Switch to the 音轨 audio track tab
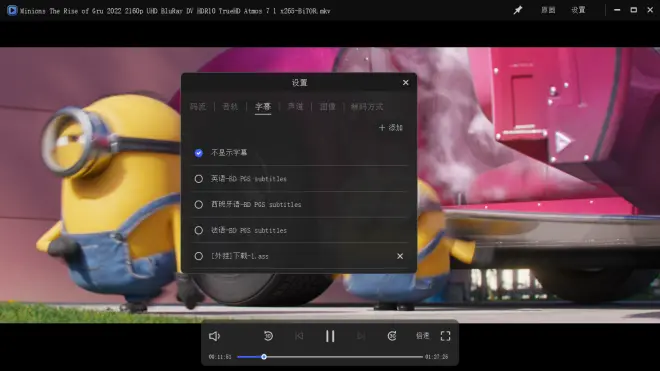 pos(230,107)
